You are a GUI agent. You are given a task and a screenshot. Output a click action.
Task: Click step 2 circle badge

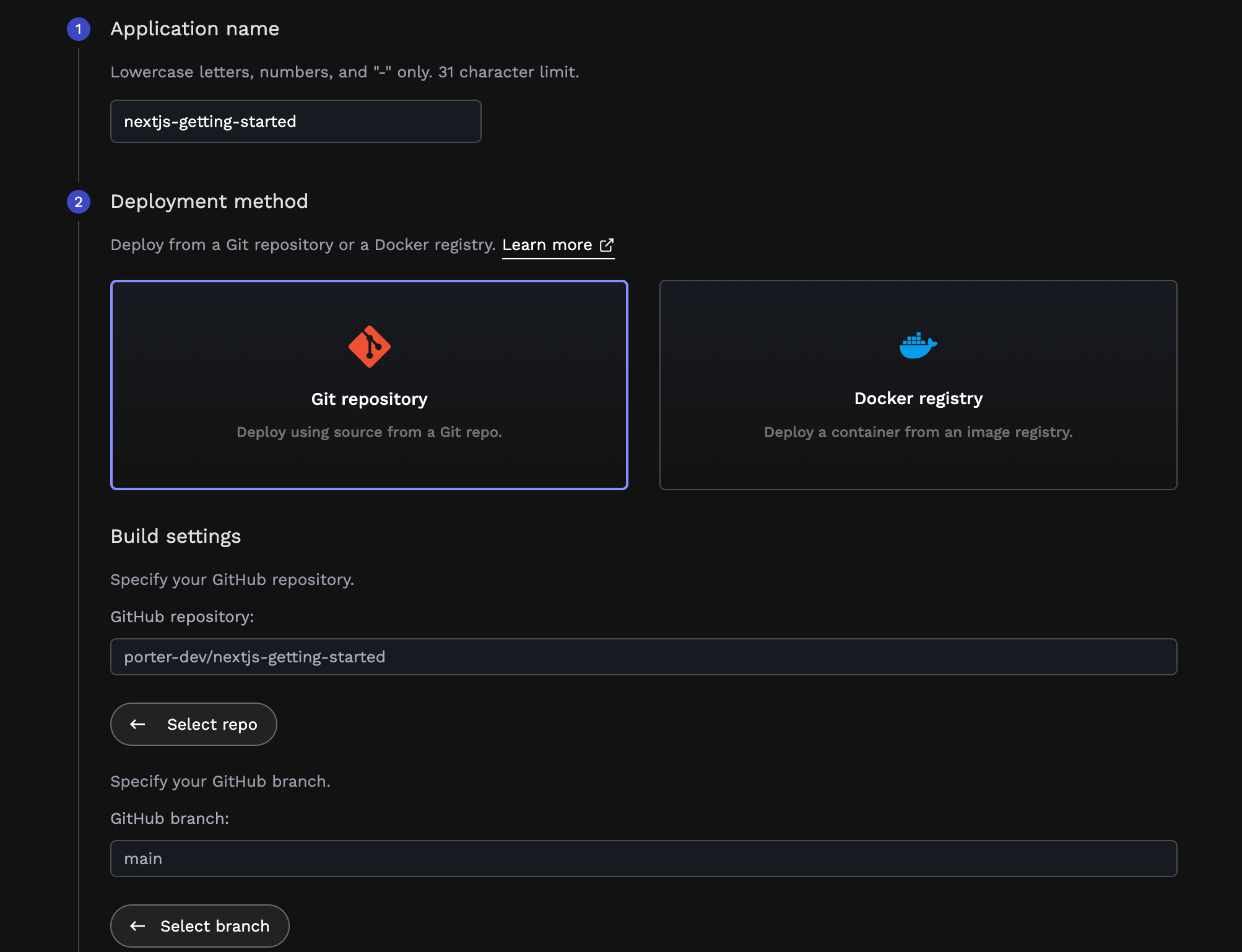(79, 202)
